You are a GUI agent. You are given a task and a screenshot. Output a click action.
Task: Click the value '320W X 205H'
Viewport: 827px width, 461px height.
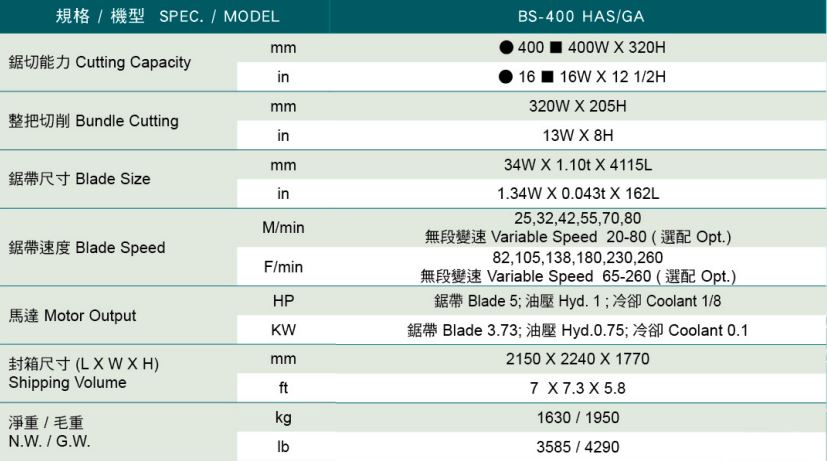pos(578,106)
